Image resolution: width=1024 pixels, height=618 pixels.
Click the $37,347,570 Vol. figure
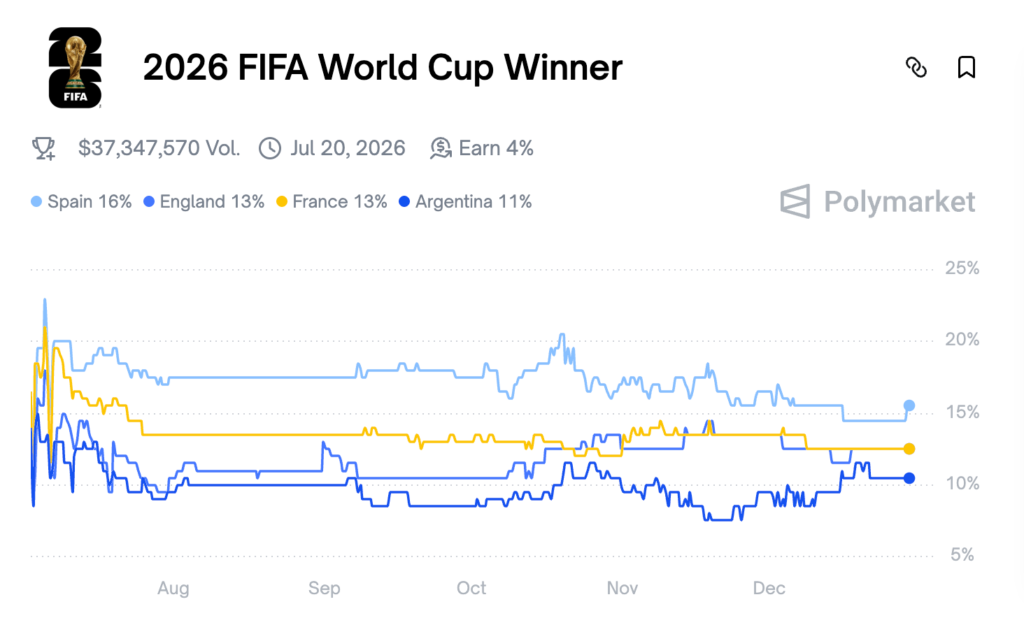[x=159, y=149]
